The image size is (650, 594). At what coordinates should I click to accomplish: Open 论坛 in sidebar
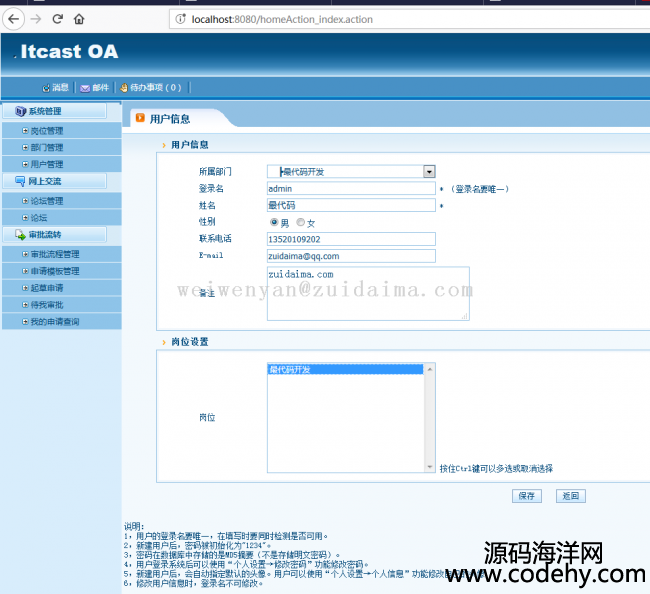39,218
